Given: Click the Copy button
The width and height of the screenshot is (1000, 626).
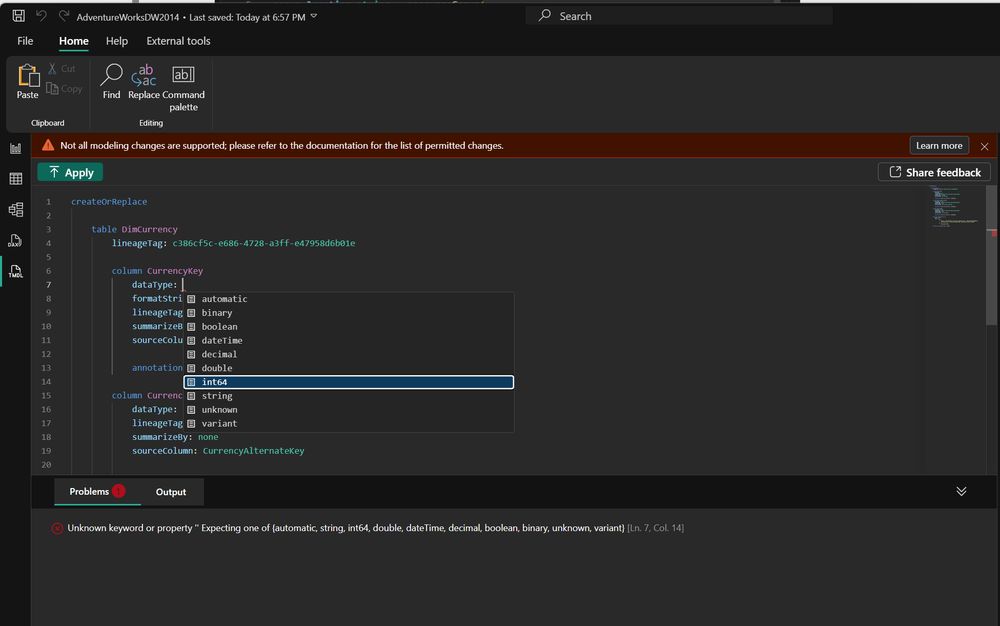Looking at the screenshot, I should 64,89.
